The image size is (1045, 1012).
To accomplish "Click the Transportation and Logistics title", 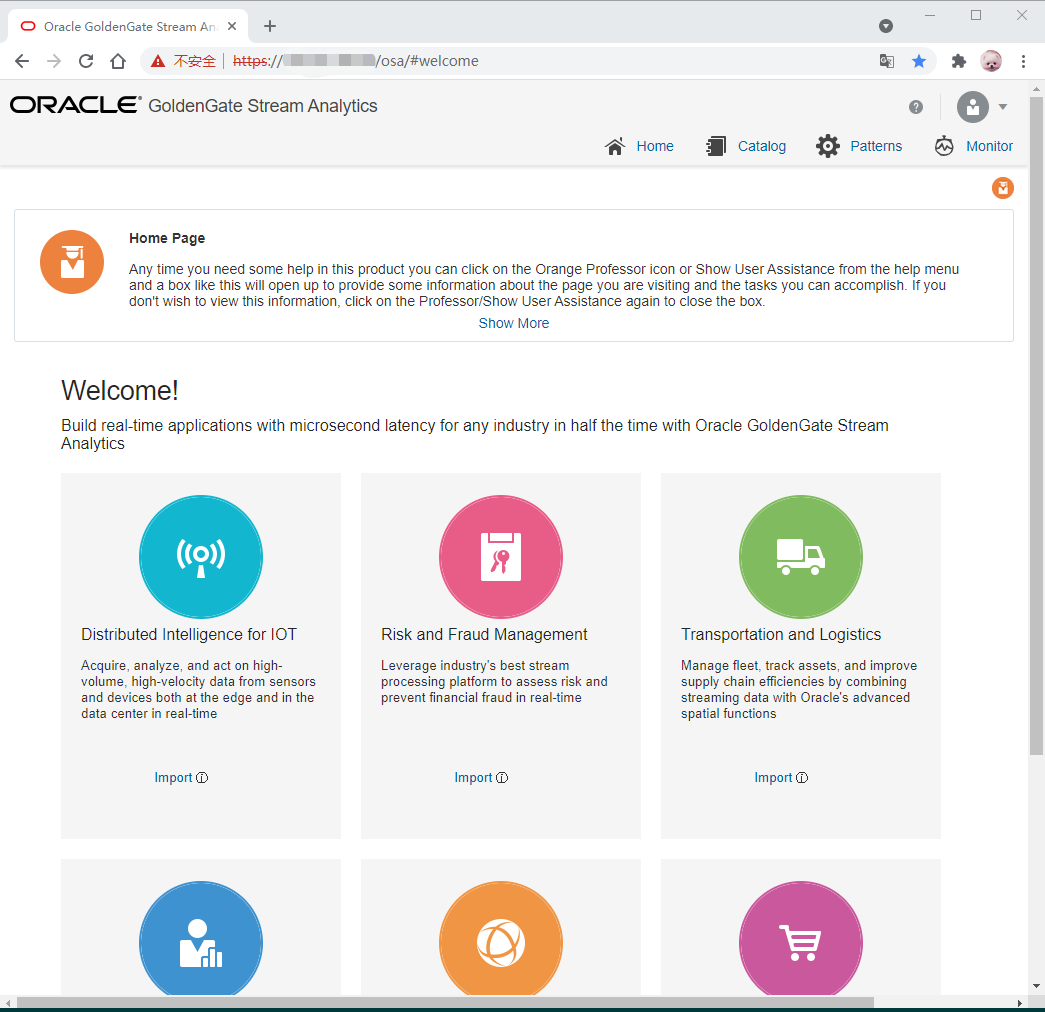I will click(780, 634).
